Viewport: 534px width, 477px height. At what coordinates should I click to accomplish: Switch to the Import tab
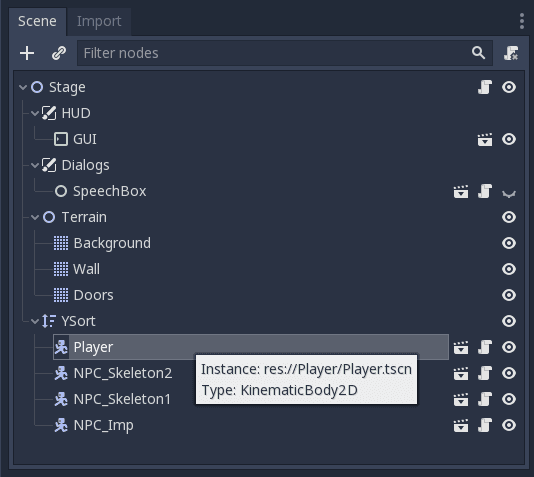pyautogui.click(x=99, y=21)
